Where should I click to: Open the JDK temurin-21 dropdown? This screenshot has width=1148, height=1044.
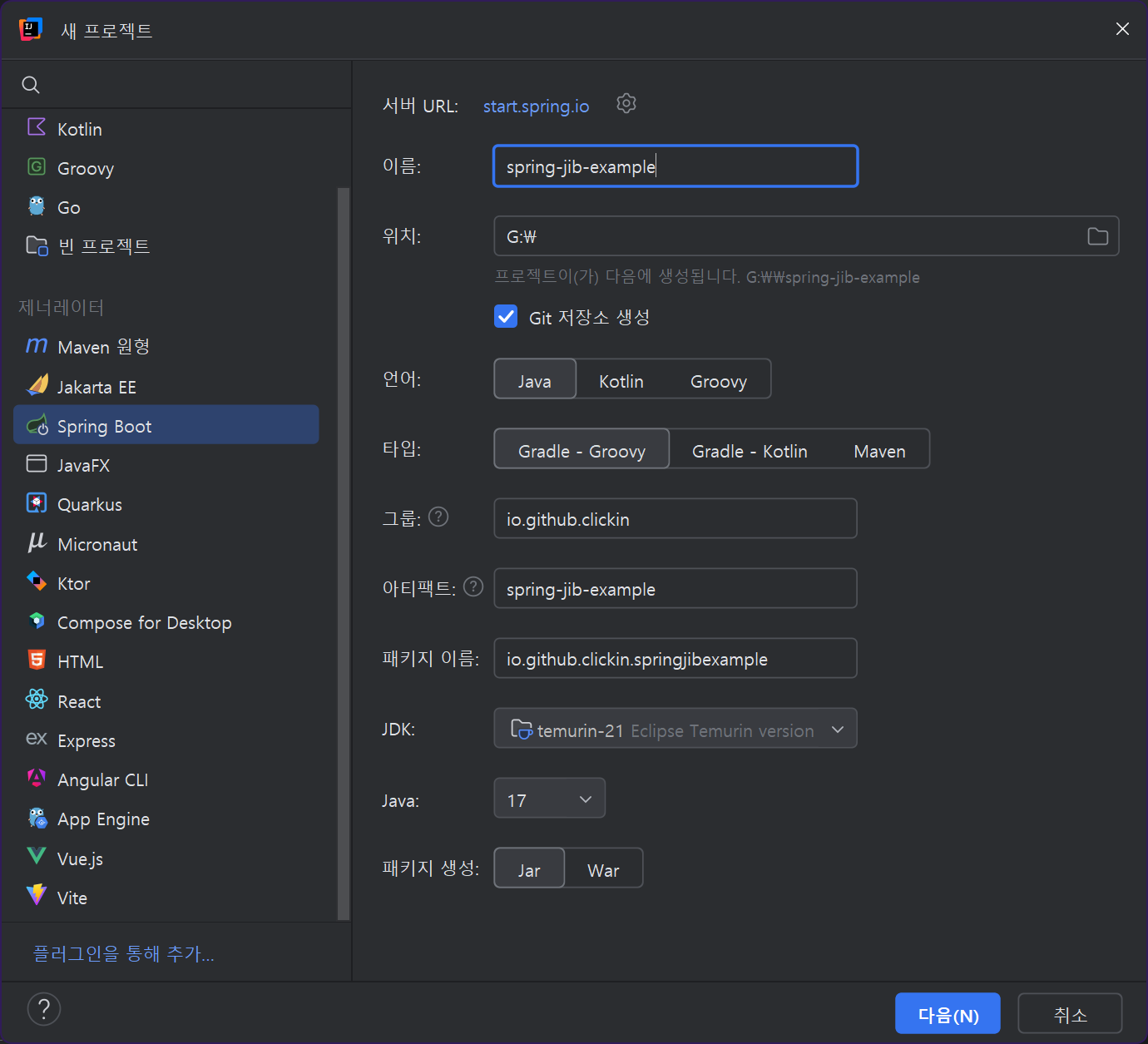tap(675, 728)
